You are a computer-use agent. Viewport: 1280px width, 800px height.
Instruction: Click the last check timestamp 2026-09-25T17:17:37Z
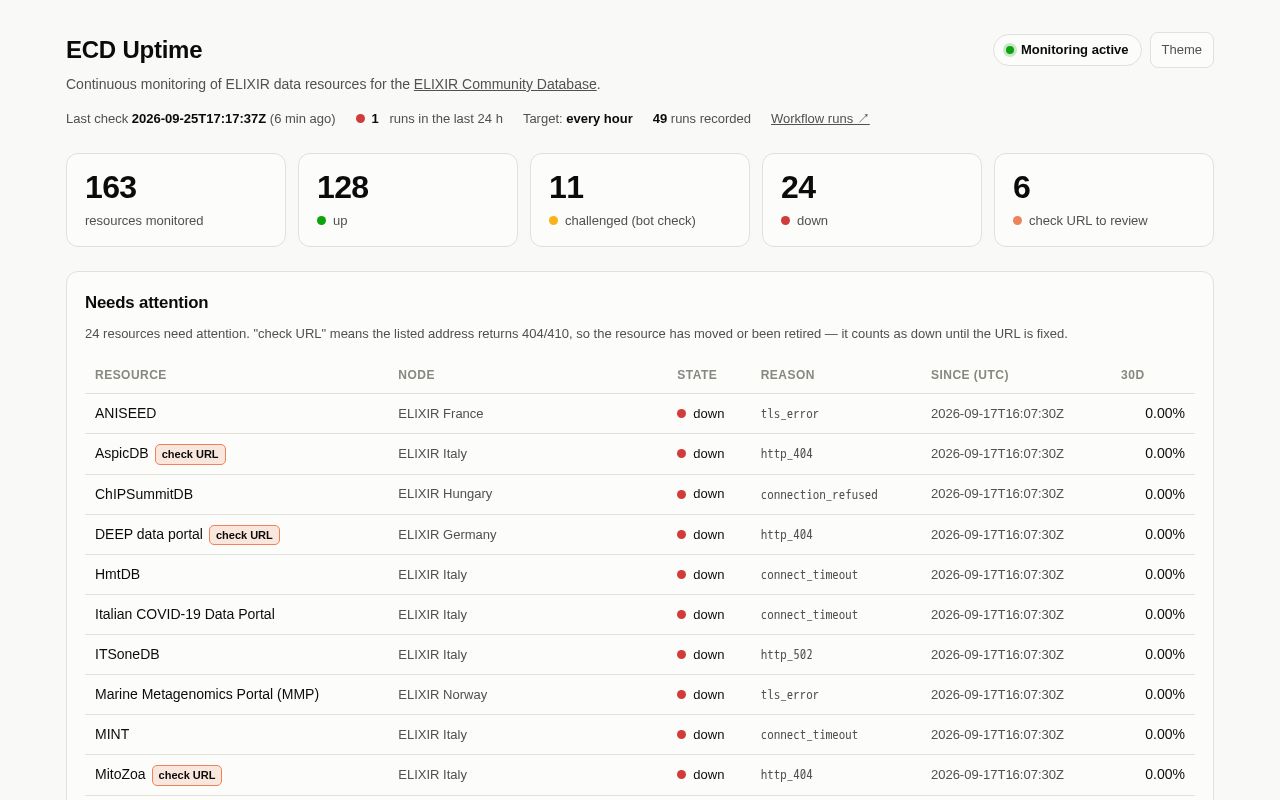[199, 118]
